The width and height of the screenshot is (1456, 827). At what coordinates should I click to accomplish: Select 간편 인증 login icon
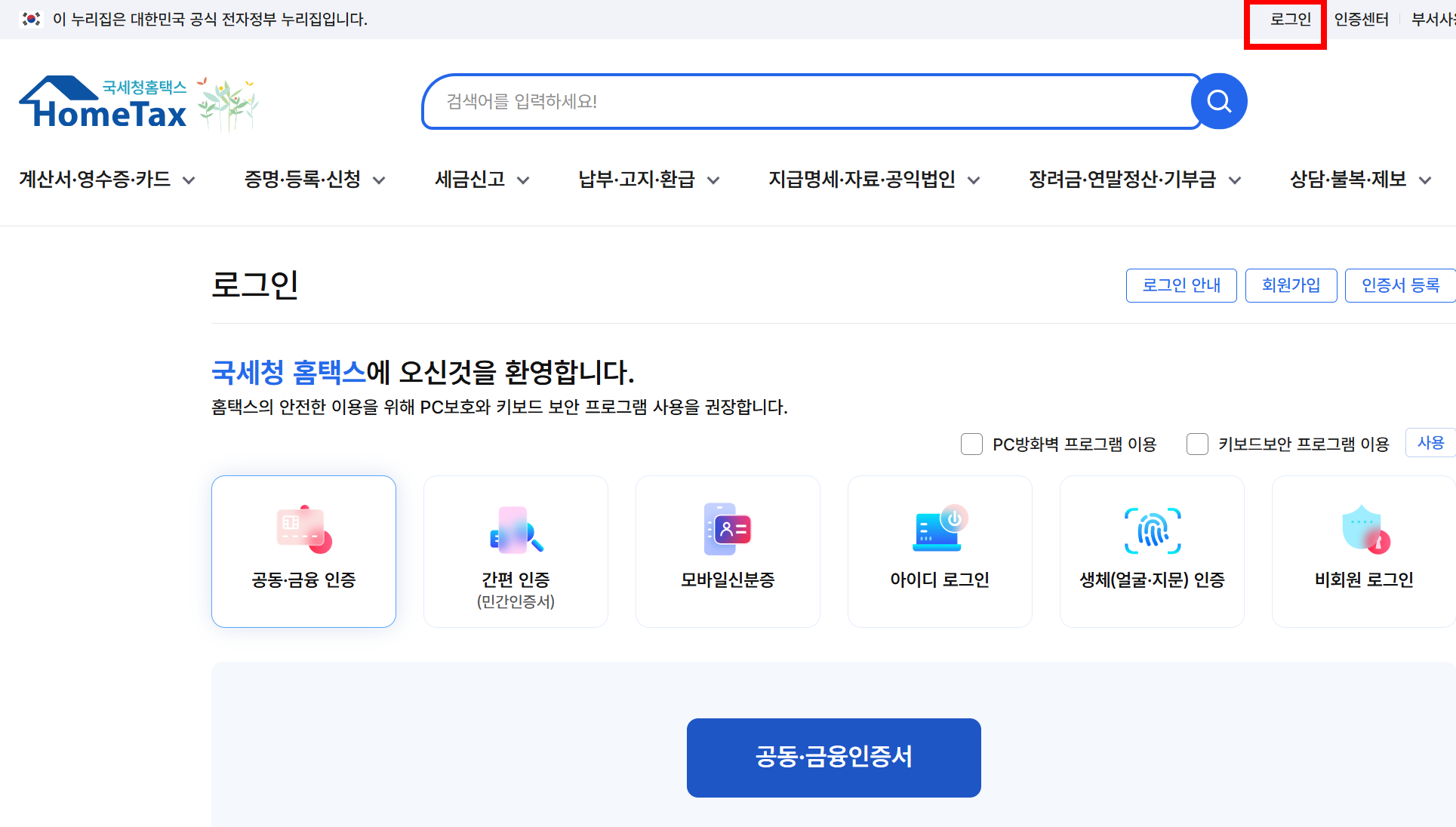[516, 530]
